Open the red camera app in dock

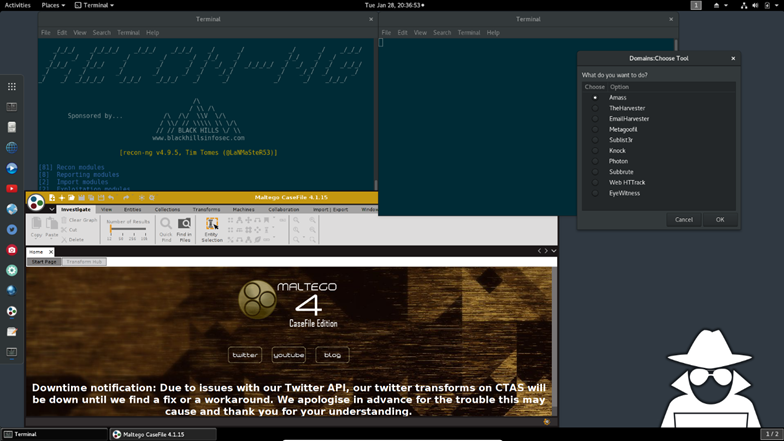point(12,250)
